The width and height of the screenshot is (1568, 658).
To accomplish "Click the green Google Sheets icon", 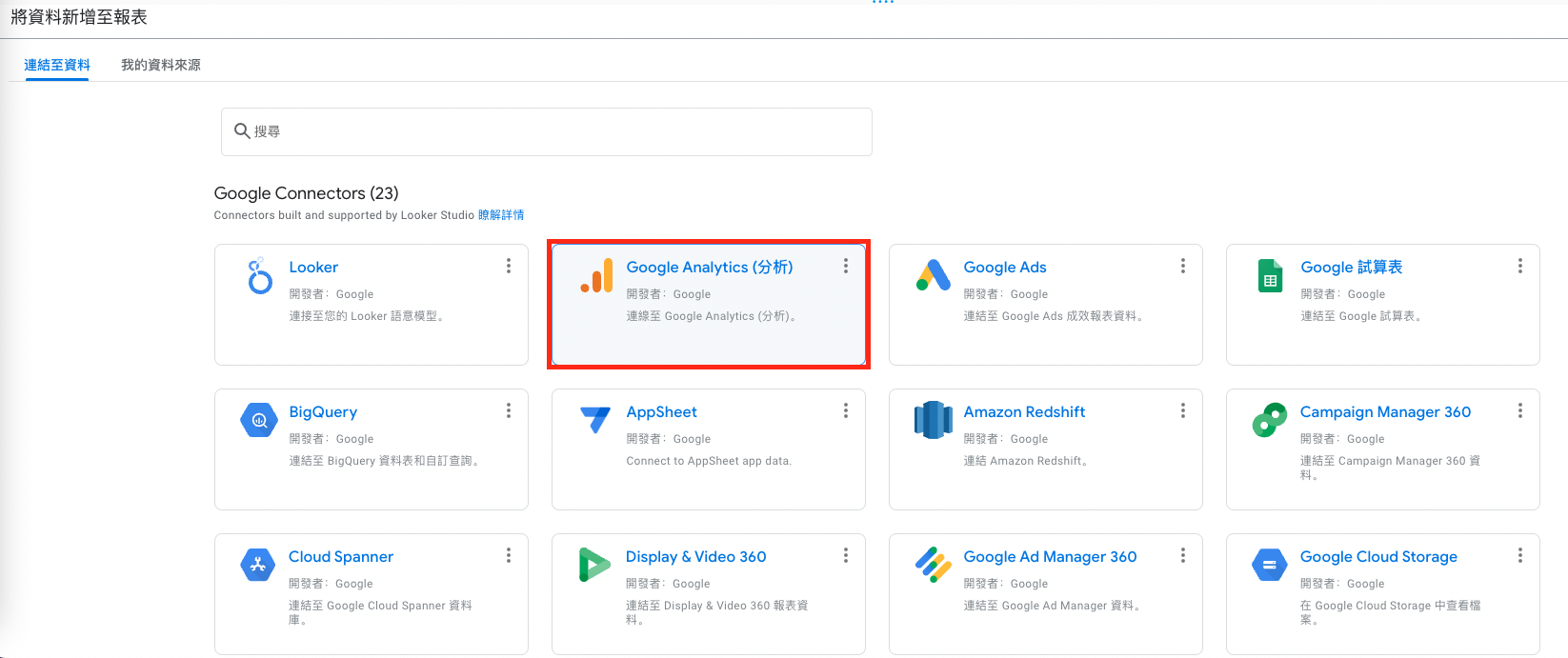I will 1270,275.
